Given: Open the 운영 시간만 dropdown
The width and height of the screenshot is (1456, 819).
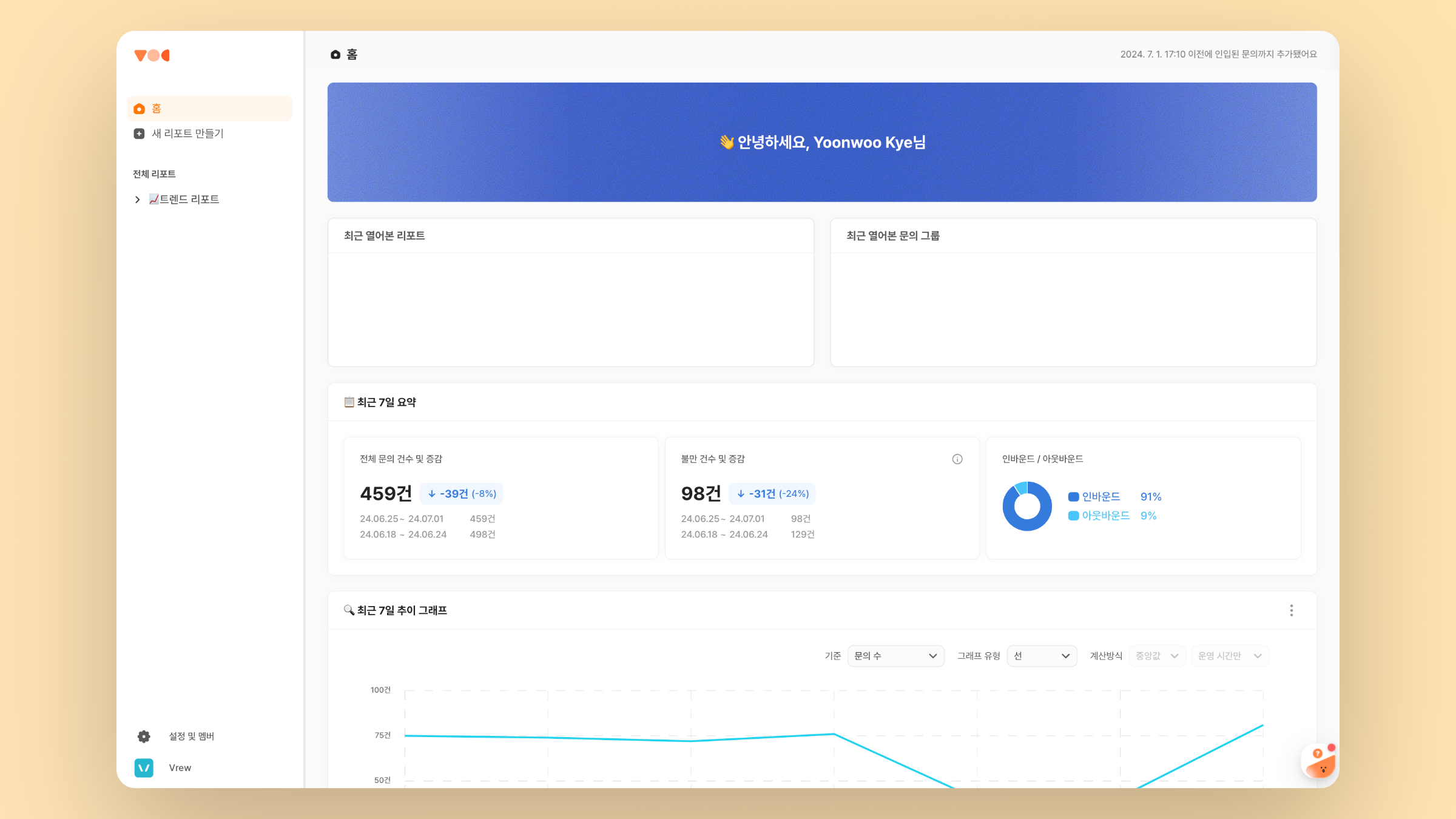Looking at the screenshot, I should pos(1229,656).
